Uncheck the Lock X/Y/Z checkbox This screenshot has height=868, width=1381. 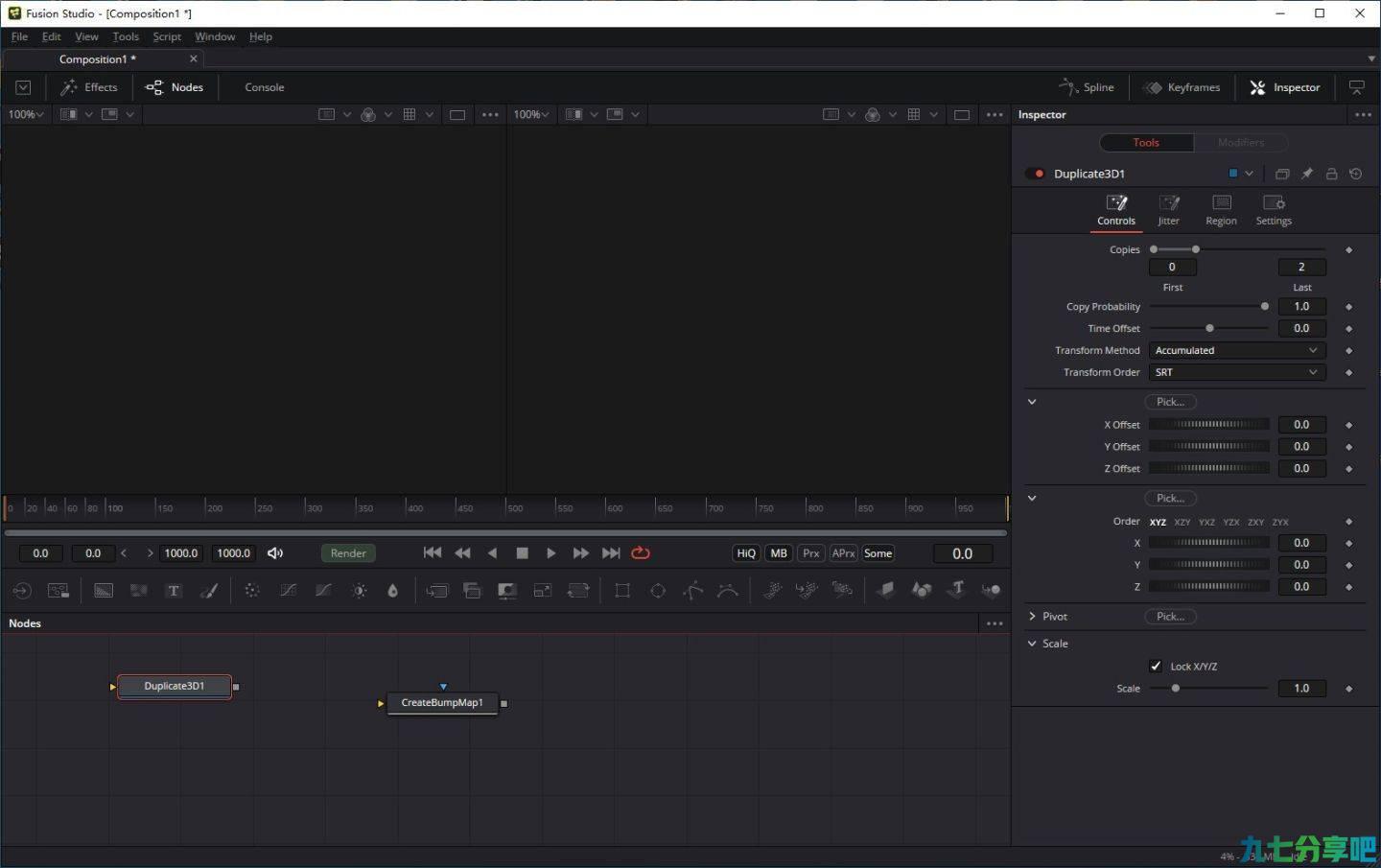1156,666
